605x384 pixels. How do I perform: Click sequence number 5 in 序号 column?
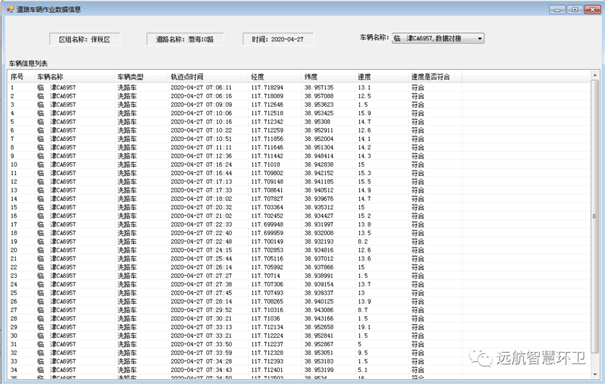[12, 122]
